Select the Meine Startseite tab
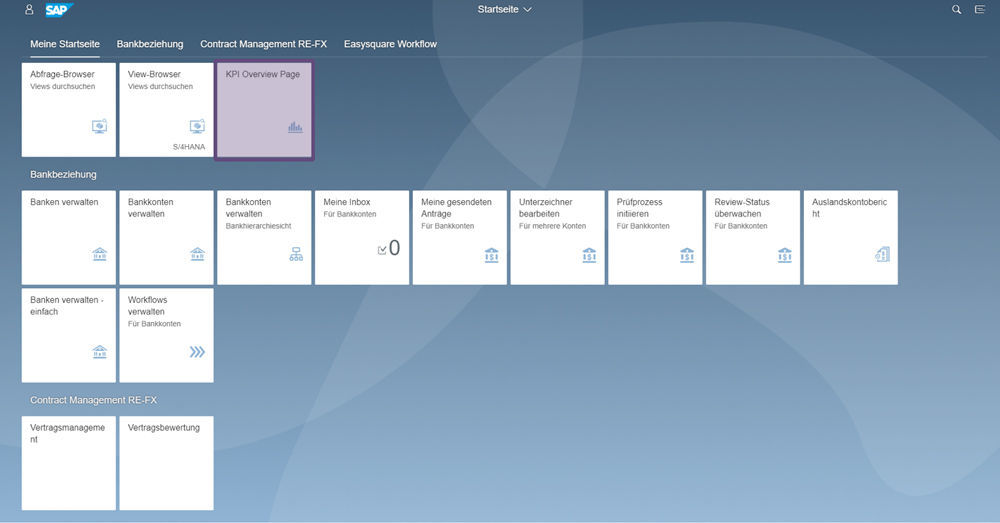Screen dimensions: 1000x523 (x=65, y=44)
